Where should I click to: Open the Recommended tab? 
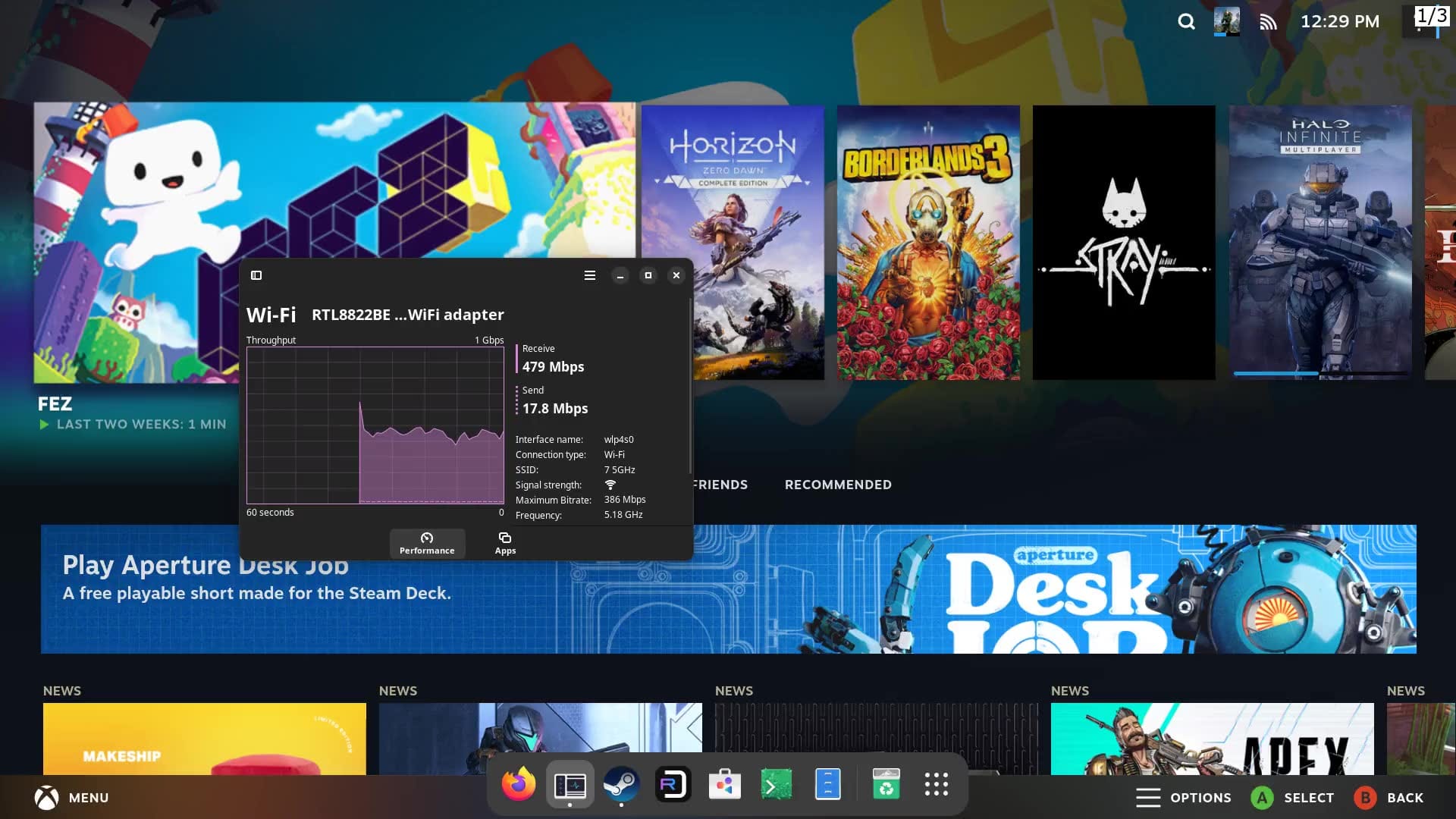tap(838, 485)
